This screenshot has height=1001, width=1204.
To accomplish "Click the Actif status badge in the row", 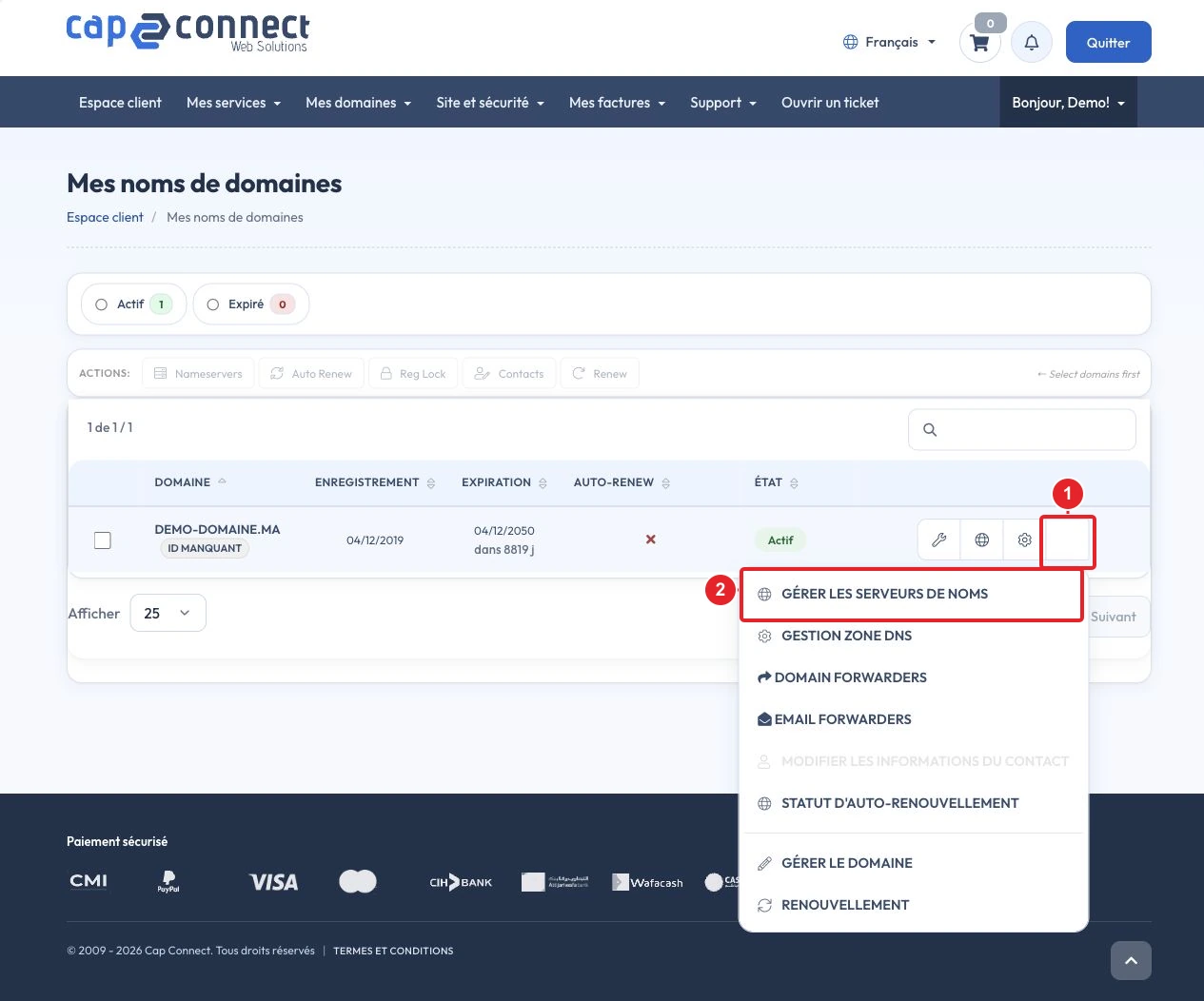I will click(780, 540).
